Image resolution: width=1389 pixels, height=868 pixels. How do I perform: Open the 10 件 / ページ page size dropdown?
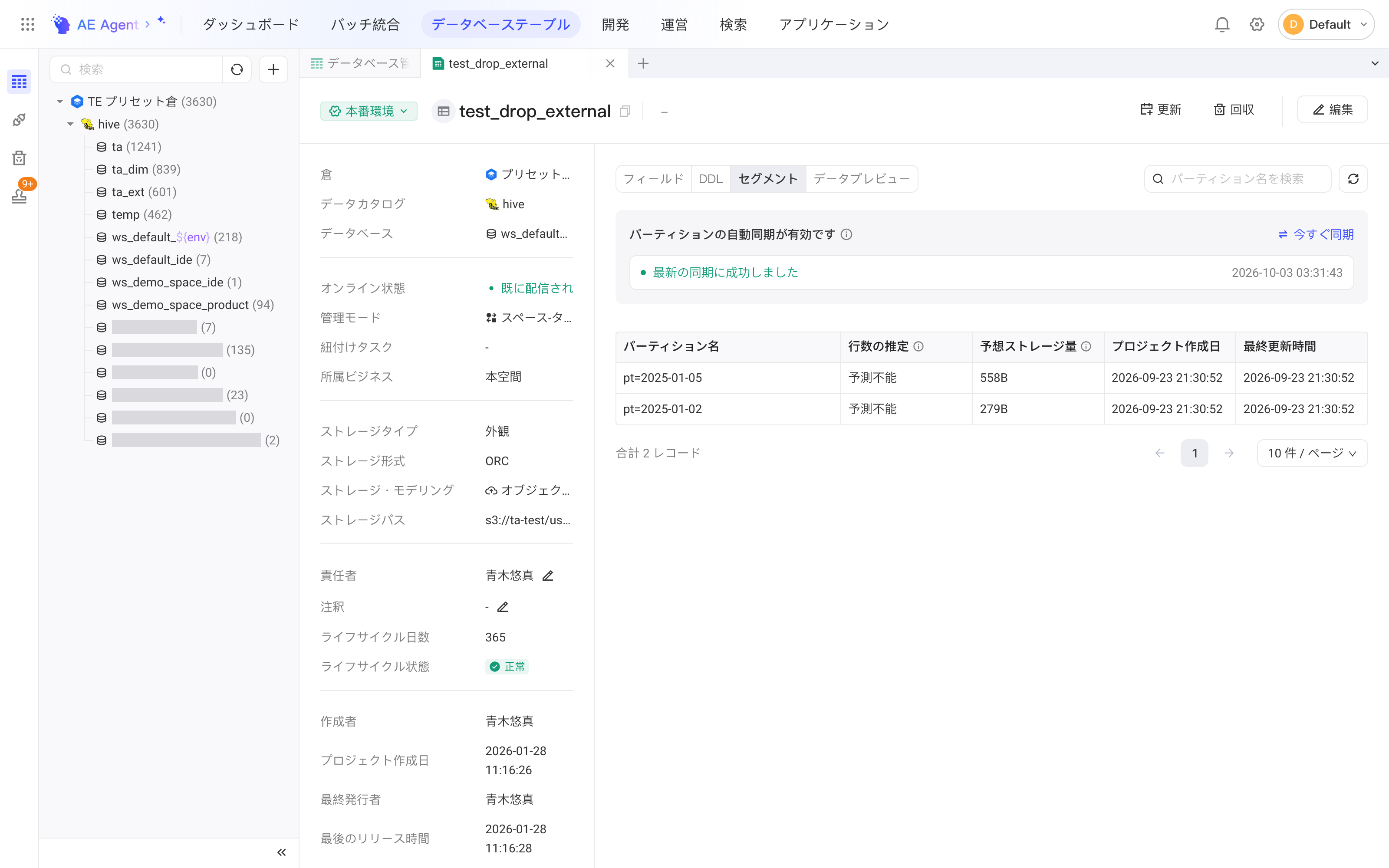1312,453
